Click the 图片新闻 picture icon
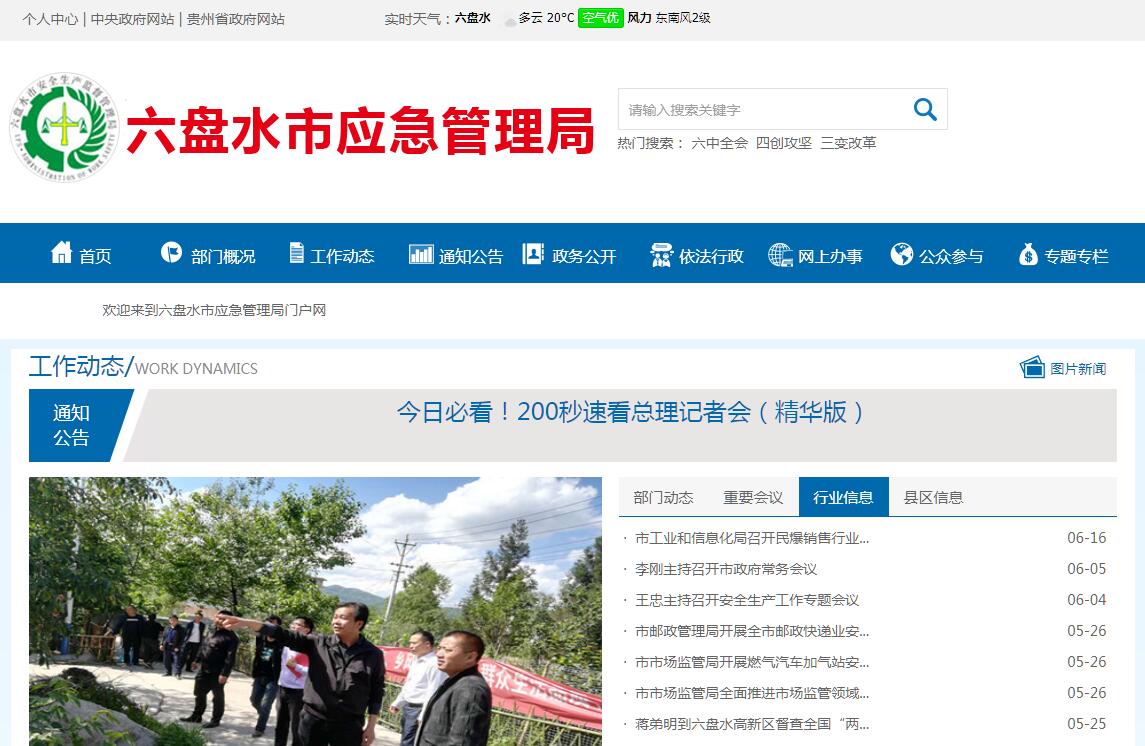Screen dimensions: 1145x746 [1033, 366]
